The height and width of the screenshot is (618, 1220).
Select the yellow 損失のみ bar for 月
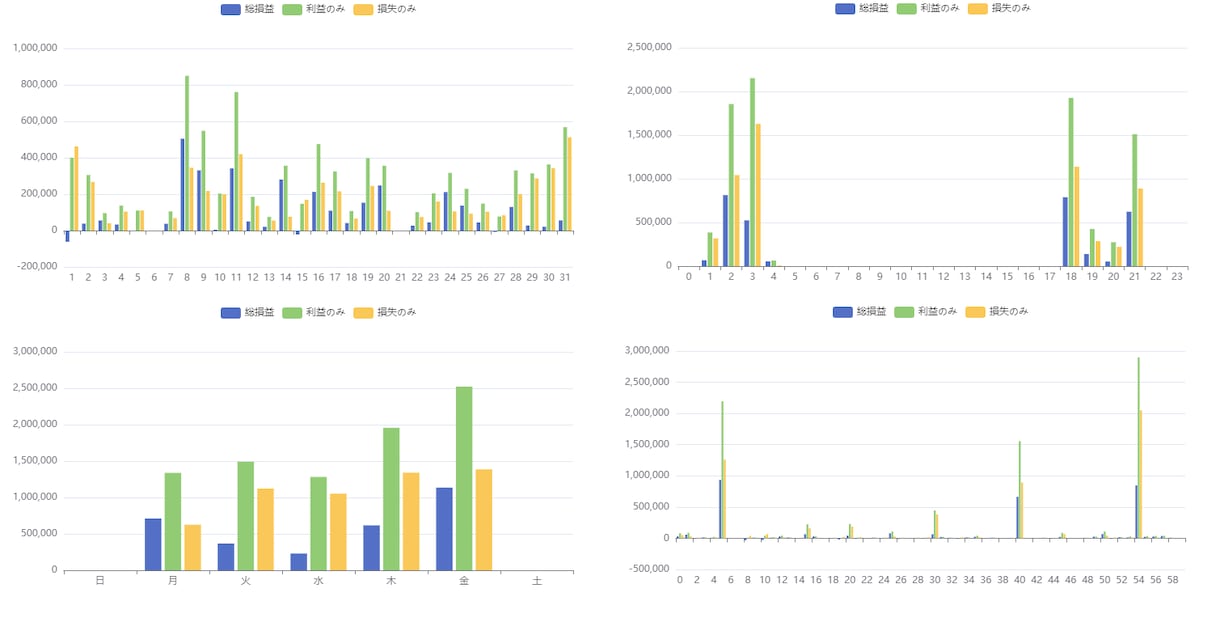193,547
